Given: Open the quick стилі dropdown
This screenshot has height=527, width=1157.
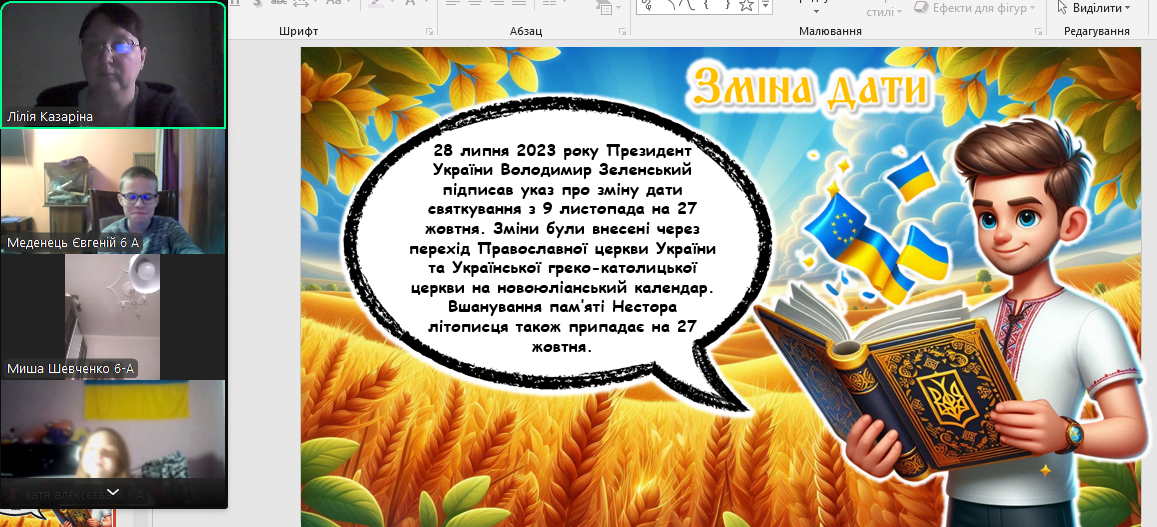Looking at the screenshot, I should click(884, 12).
